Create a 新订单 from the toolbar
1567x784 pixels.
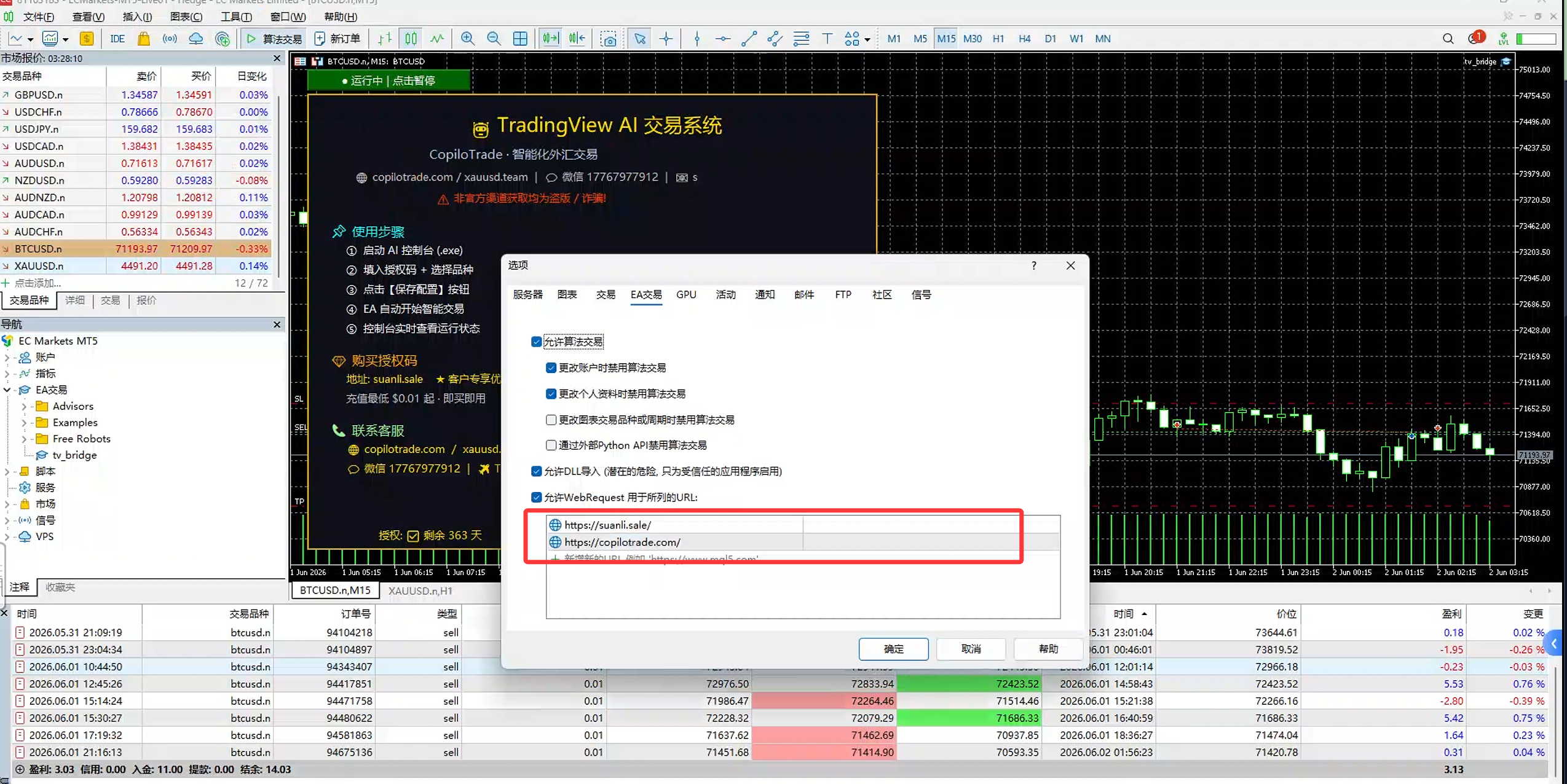(x=337, y=39)
